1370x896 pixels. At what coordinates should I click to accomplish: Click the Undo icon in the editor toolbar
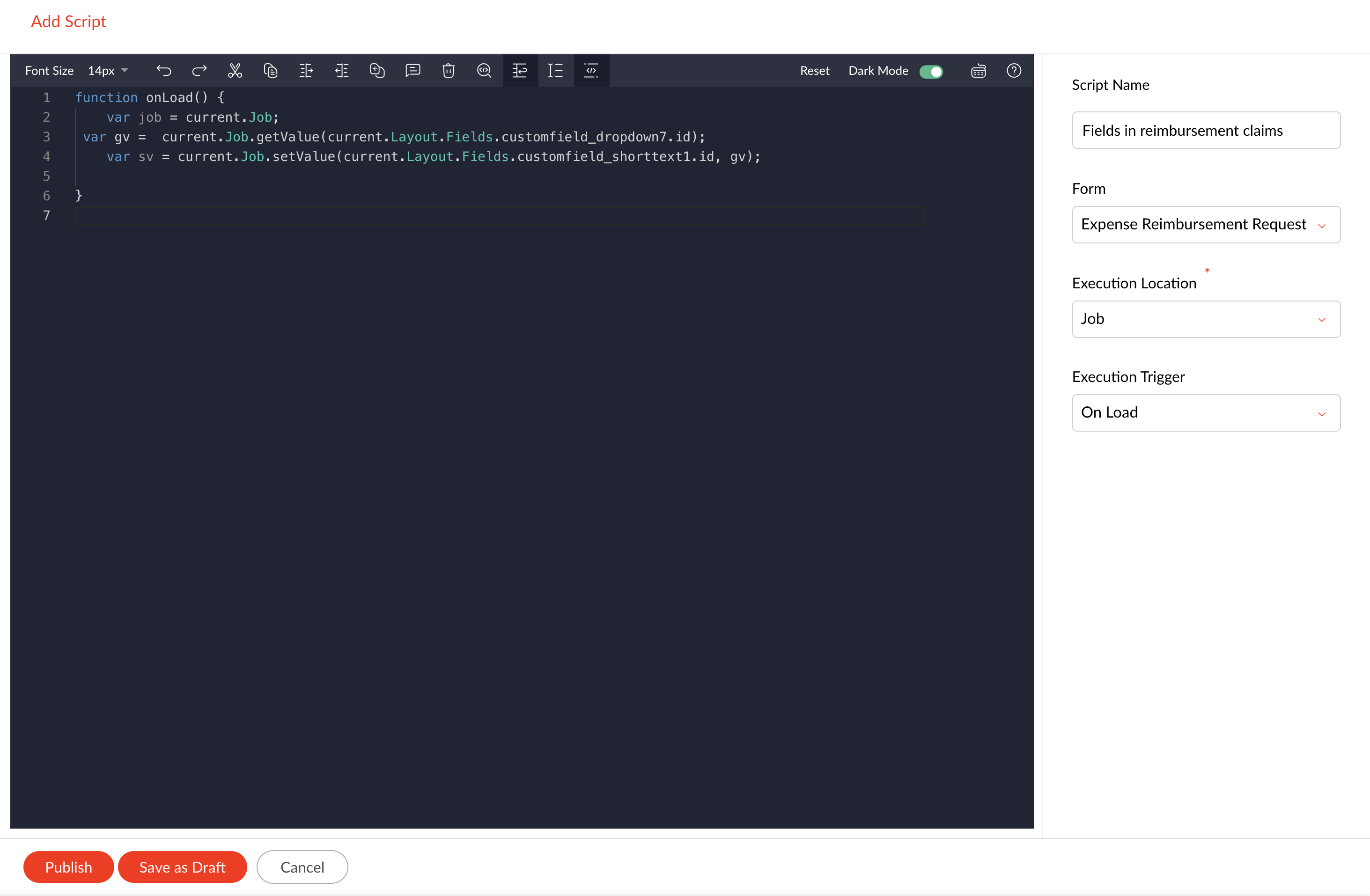click(x=164, y=71)
